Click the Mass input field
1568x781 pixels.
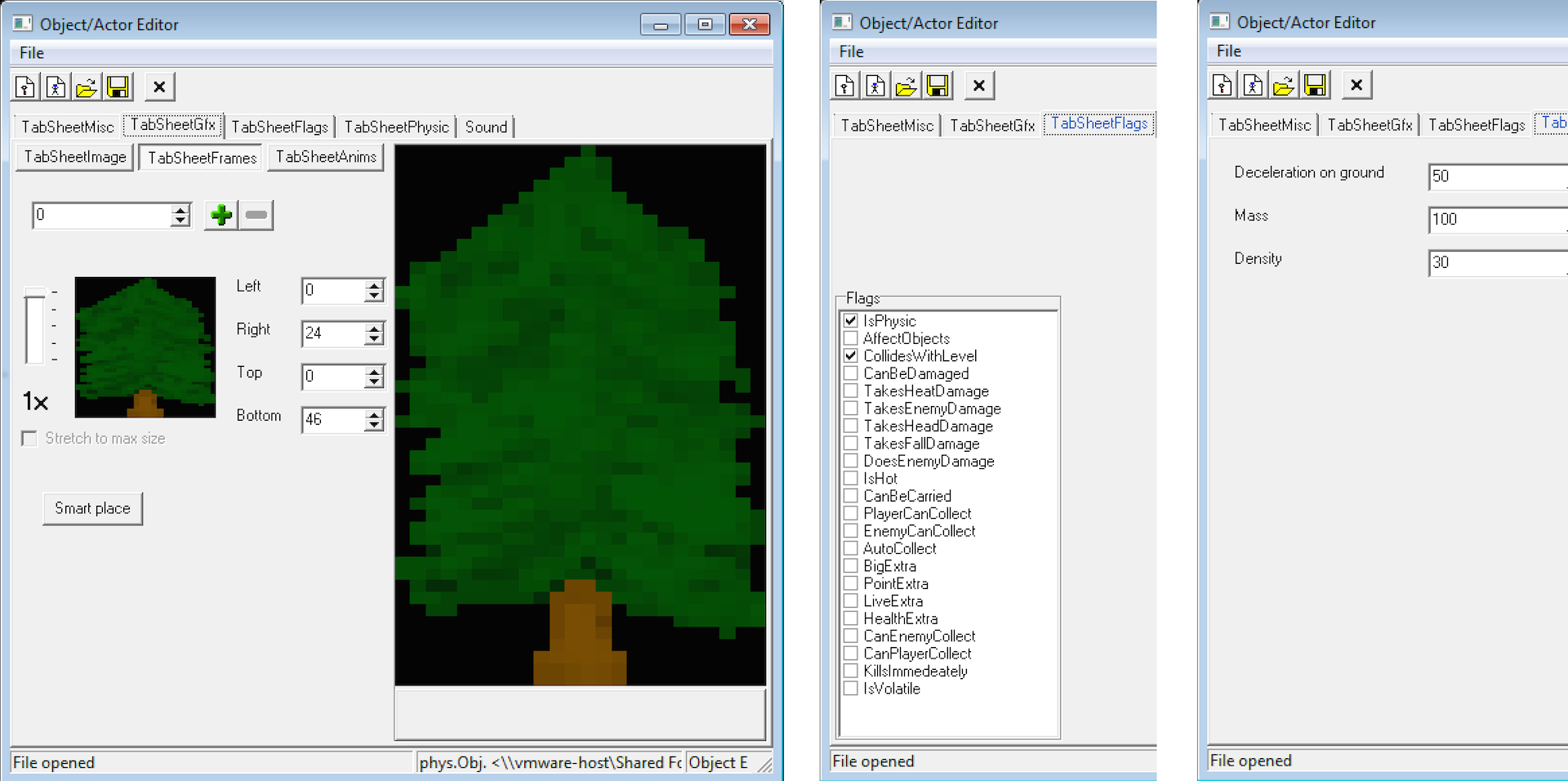click(x=1496, y=219)
